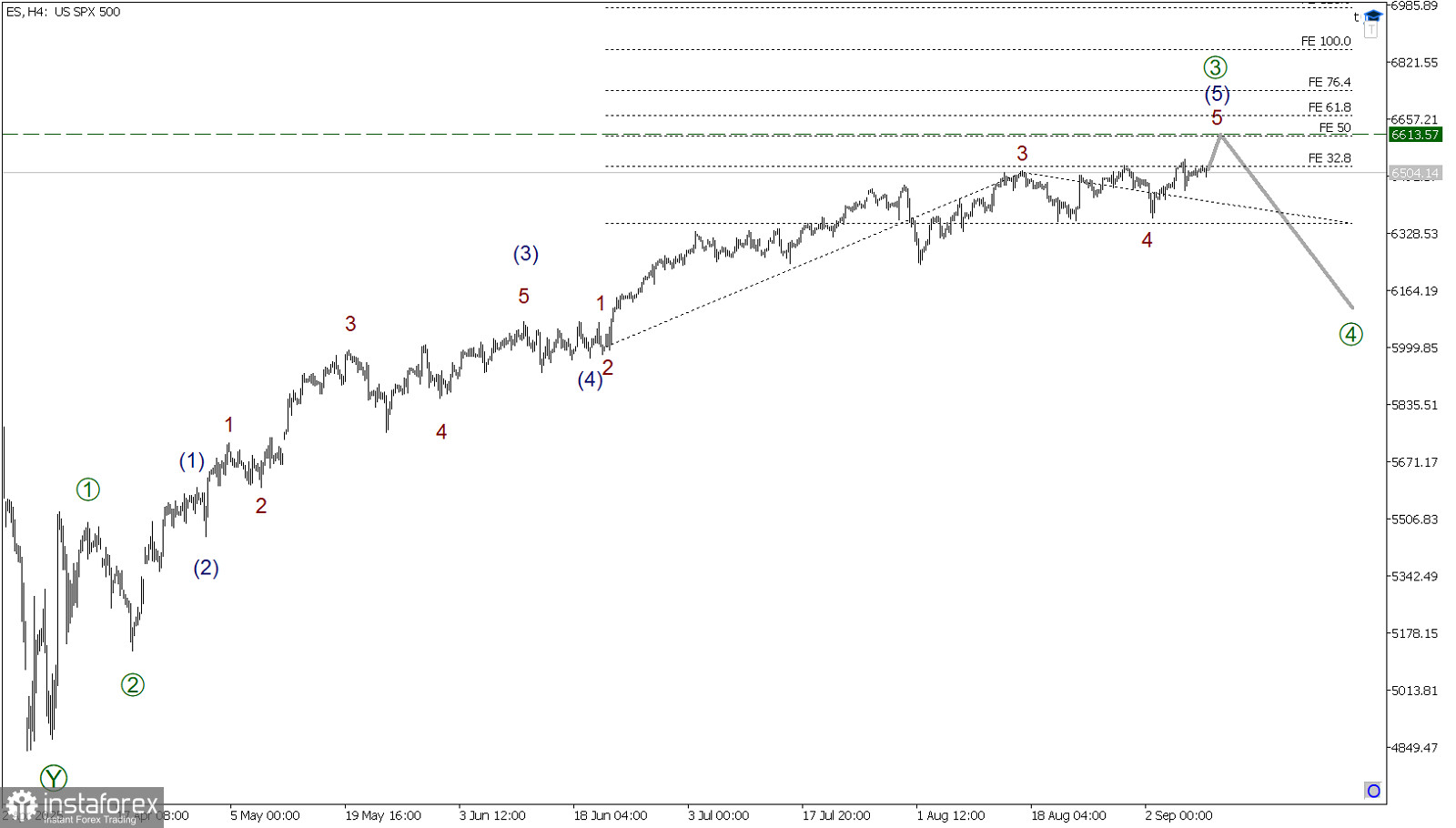Select the FE 61.8 Fibonacci label

click(x=1330, y=107)
